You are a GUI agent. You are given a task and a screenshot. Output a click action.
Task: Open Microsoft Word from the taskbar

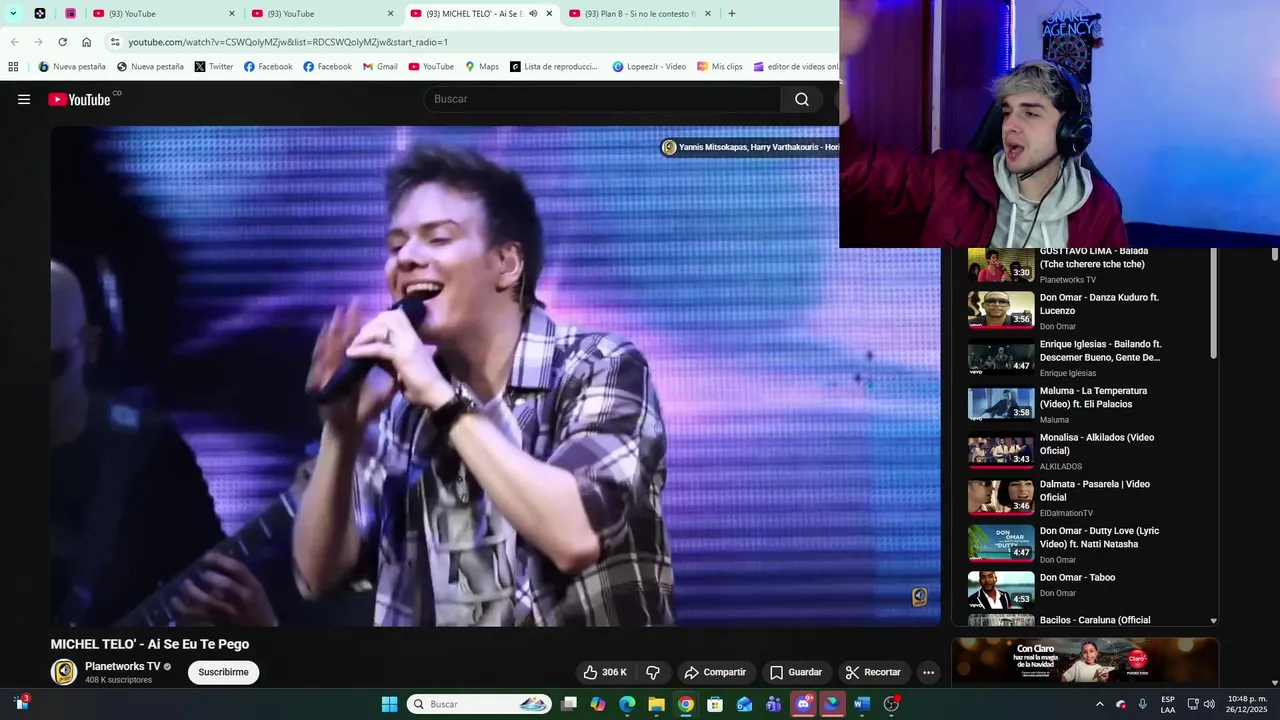point(862,704)
